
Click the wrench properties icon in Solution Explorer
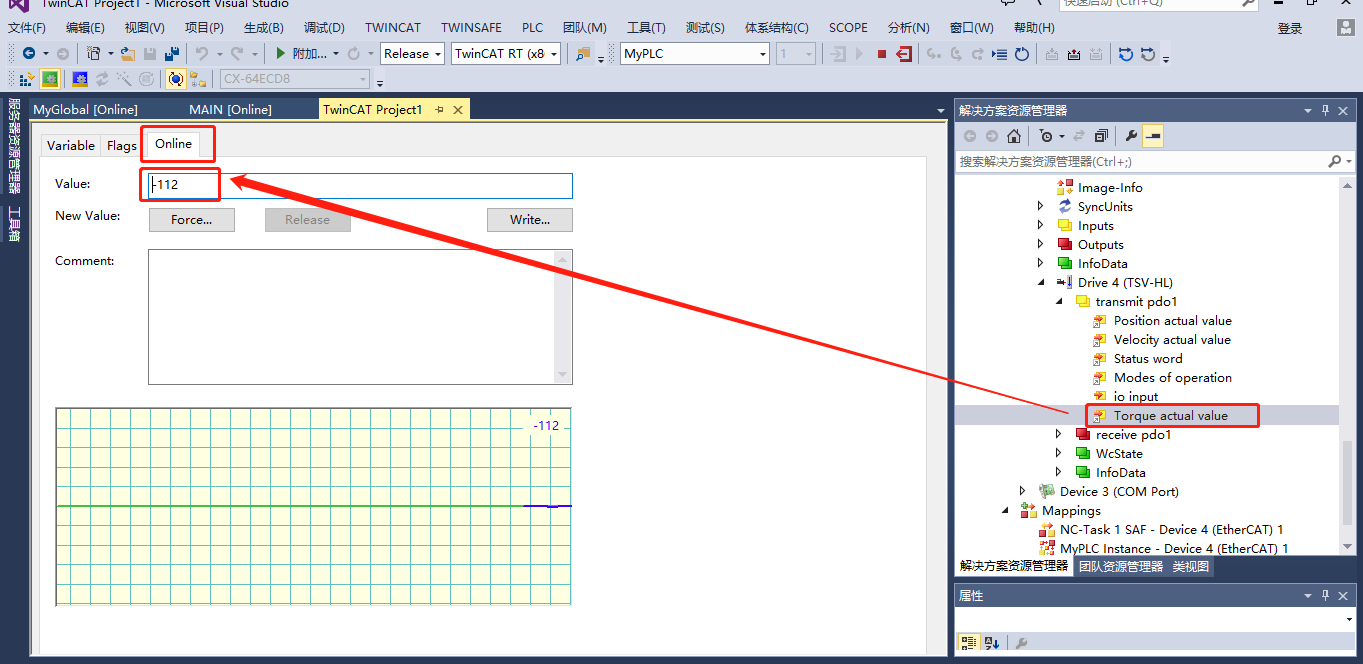tap(1131, 136)
